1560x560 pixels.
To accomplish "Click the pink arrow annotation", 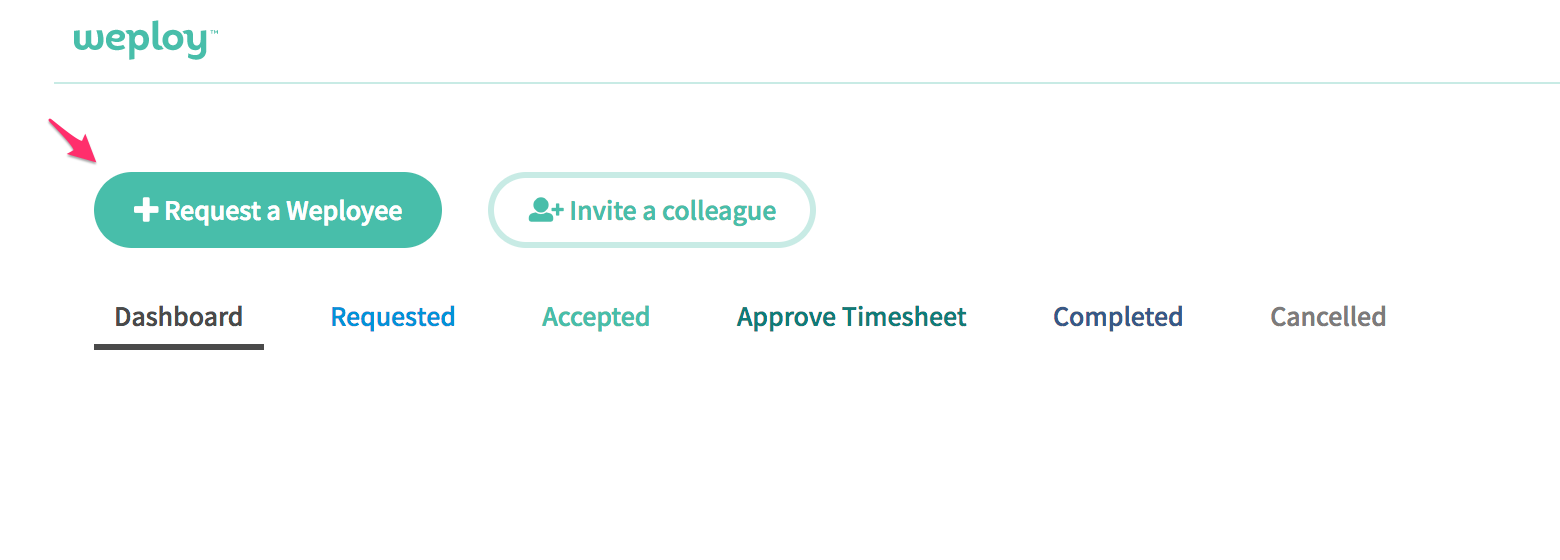I will click(74, 140).
